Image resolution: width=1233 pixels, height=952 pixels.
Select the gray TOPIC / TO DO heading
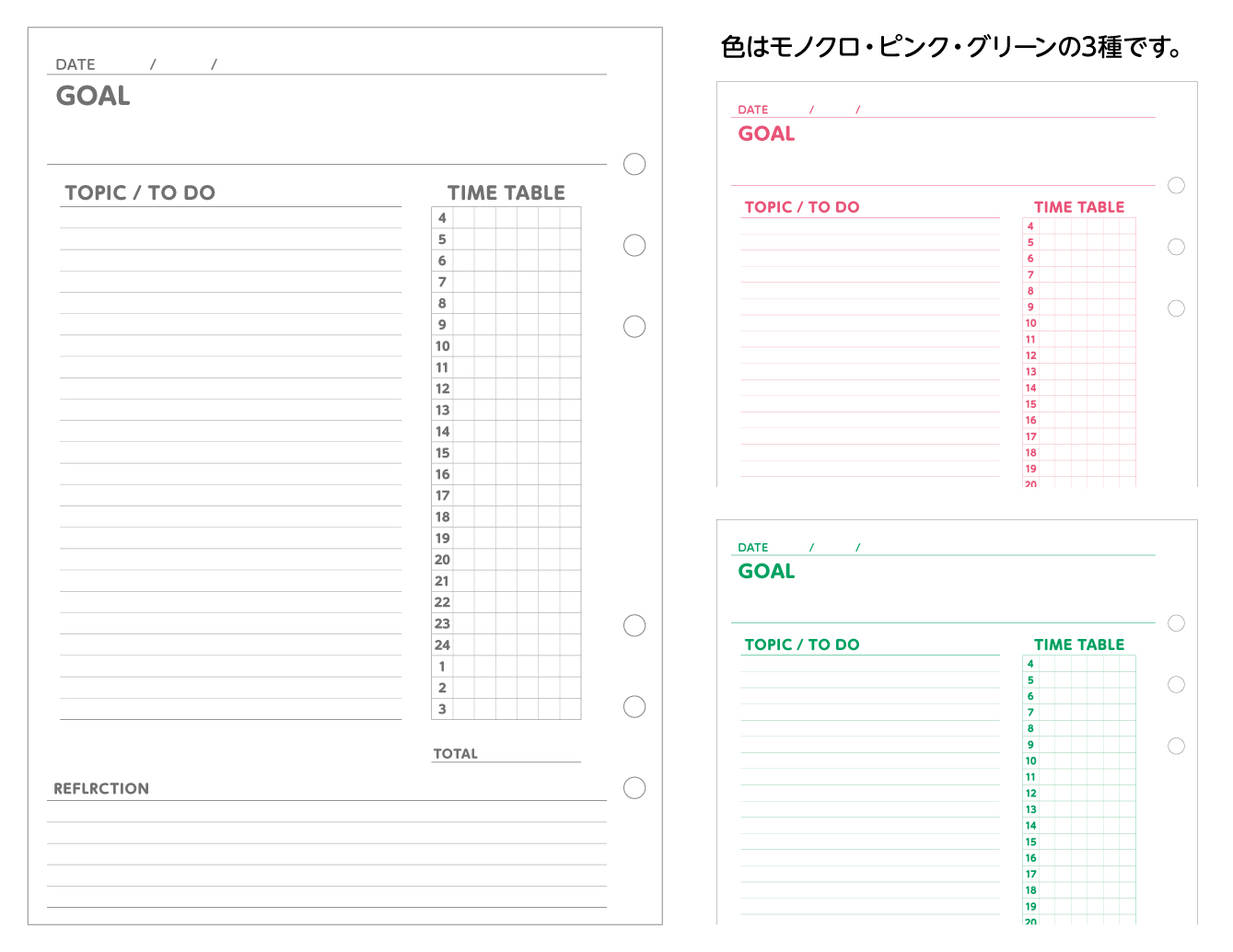click(x=140, y=192)
